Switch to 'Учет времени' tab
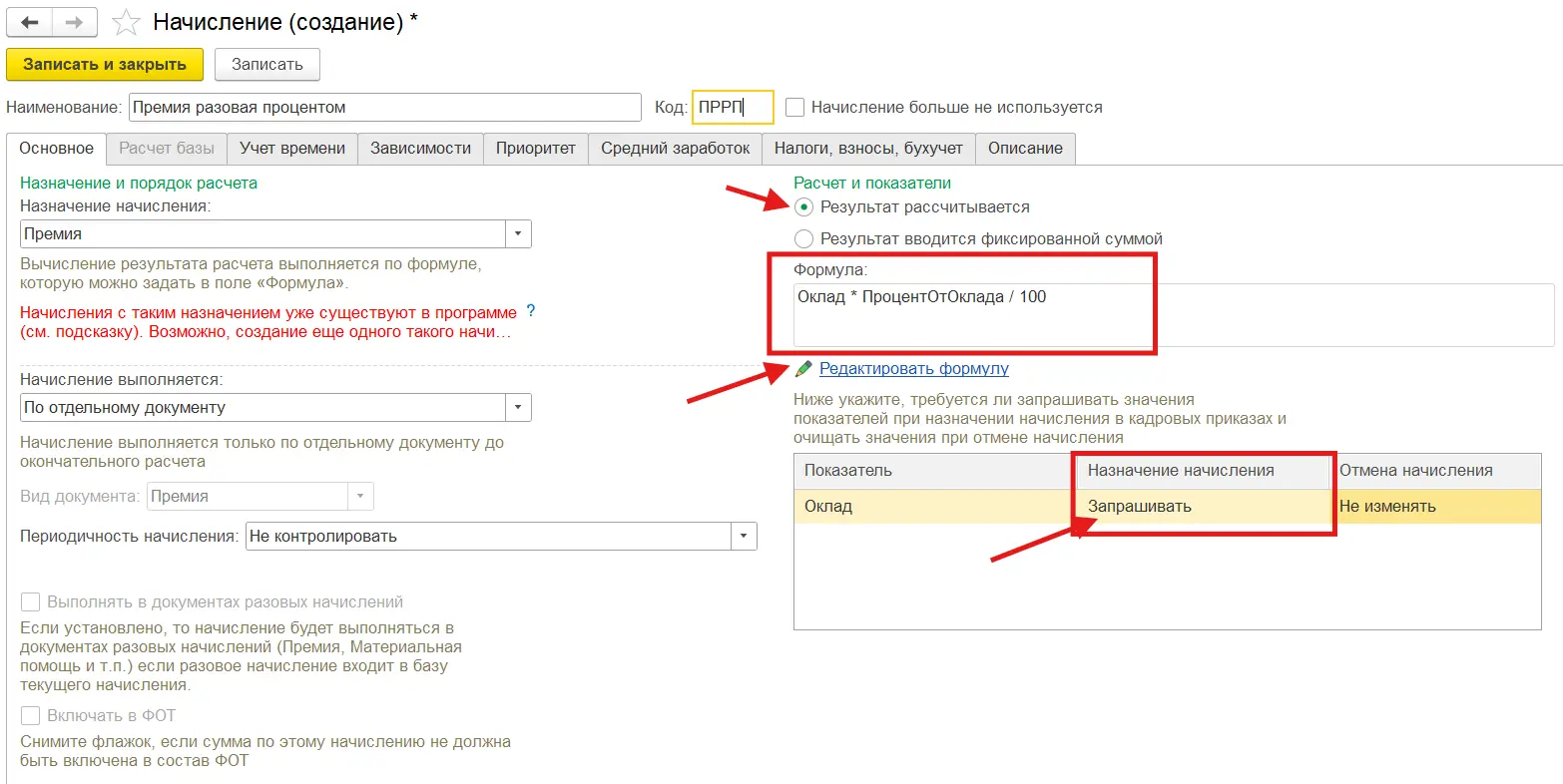 (292, 149)
